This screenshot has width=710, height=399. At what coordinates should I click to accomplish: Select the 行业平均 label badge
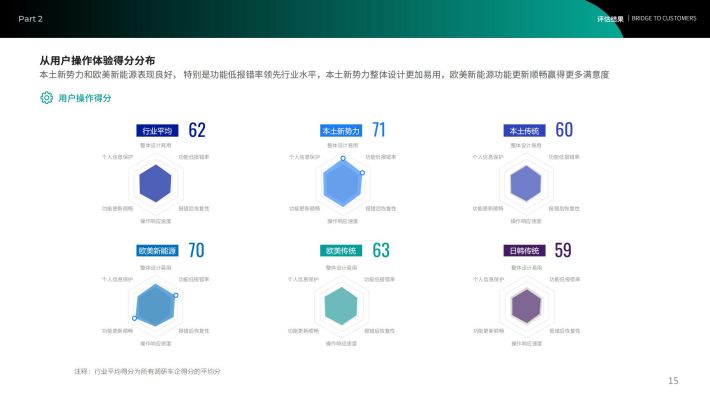tap(157, 131)
